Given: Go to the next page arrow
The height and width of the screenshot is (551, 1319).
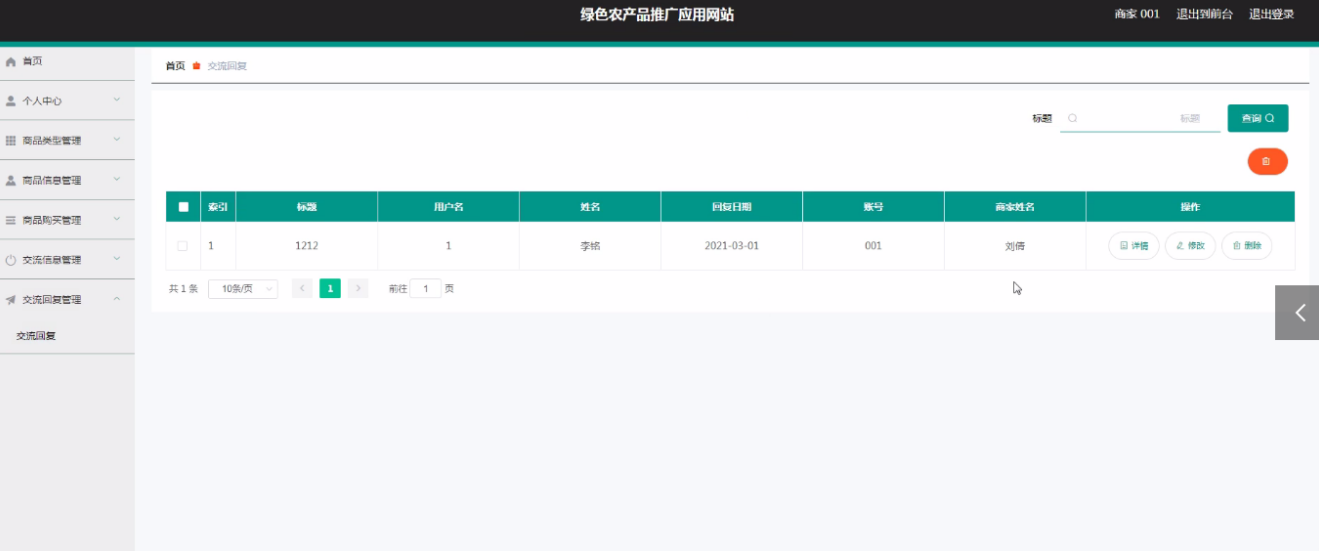Looking at the screenshot, I should (358, 288).
